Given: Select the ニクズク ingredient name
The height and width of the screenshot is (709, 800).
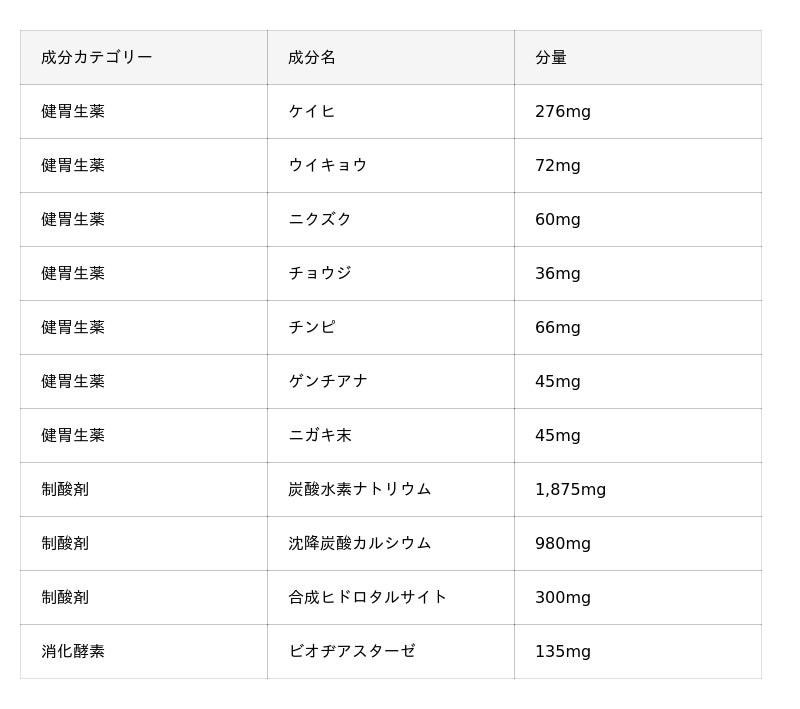Looking at the screenshot, I should coord(320,220).
